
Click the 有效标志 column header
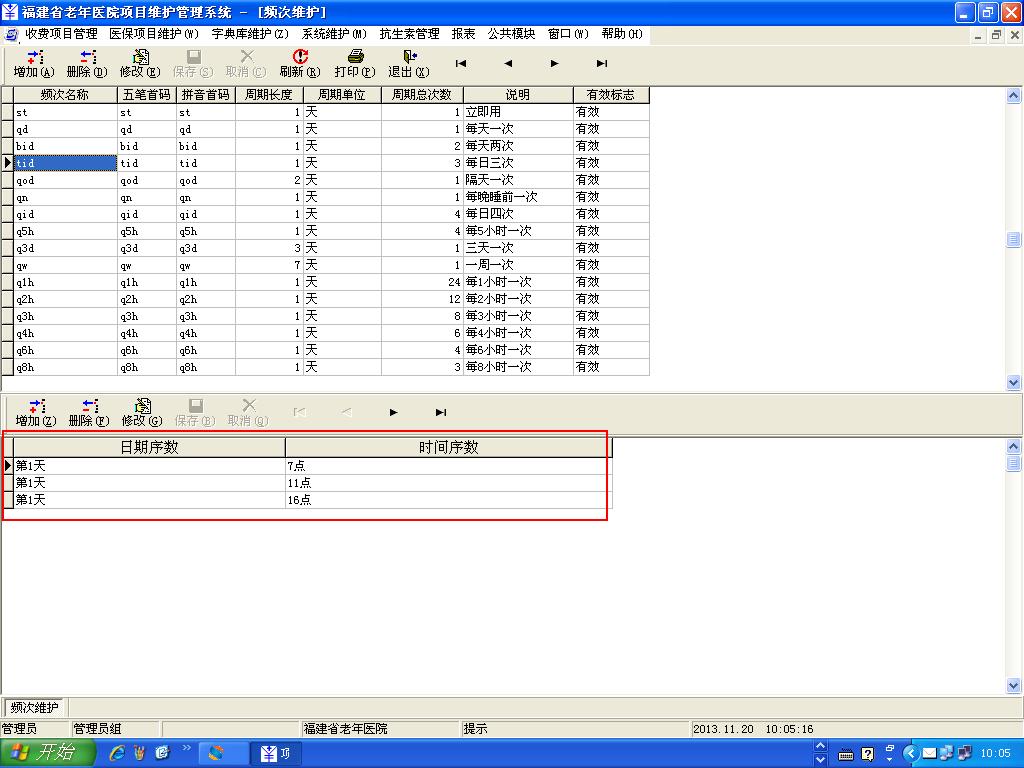tap(611, 95)
